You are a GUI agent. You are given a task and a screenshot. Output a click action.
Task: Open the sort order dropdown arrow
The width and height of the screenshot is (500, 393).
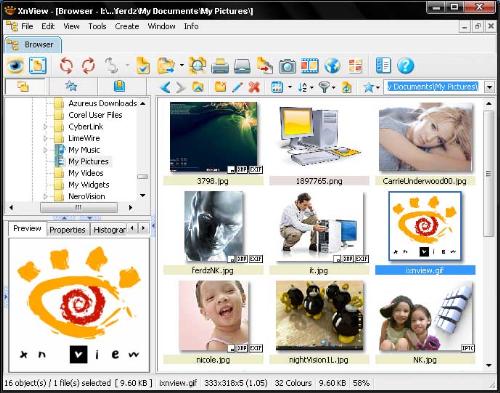click(x=312, y=87)
